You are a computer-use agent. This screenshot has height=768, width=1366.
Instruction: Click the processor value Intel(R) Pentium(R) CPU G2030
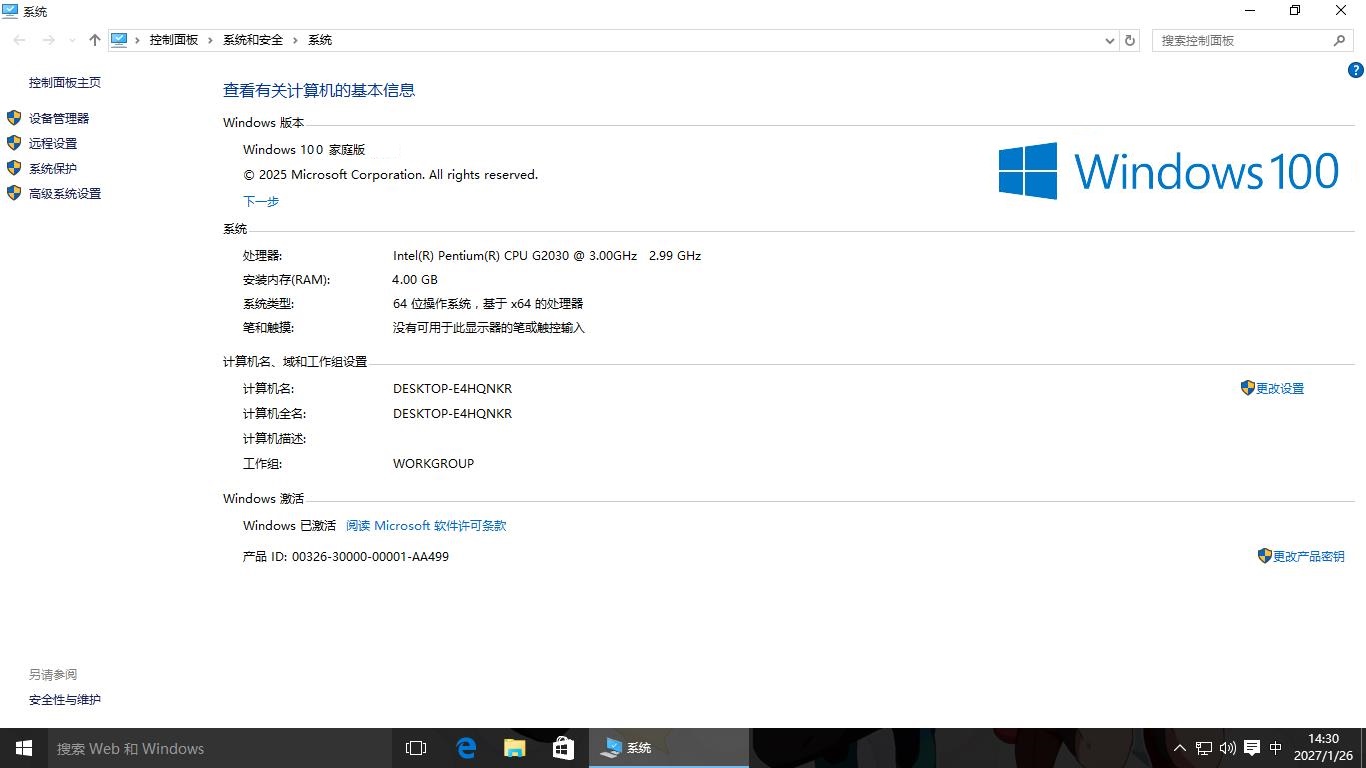547,256
